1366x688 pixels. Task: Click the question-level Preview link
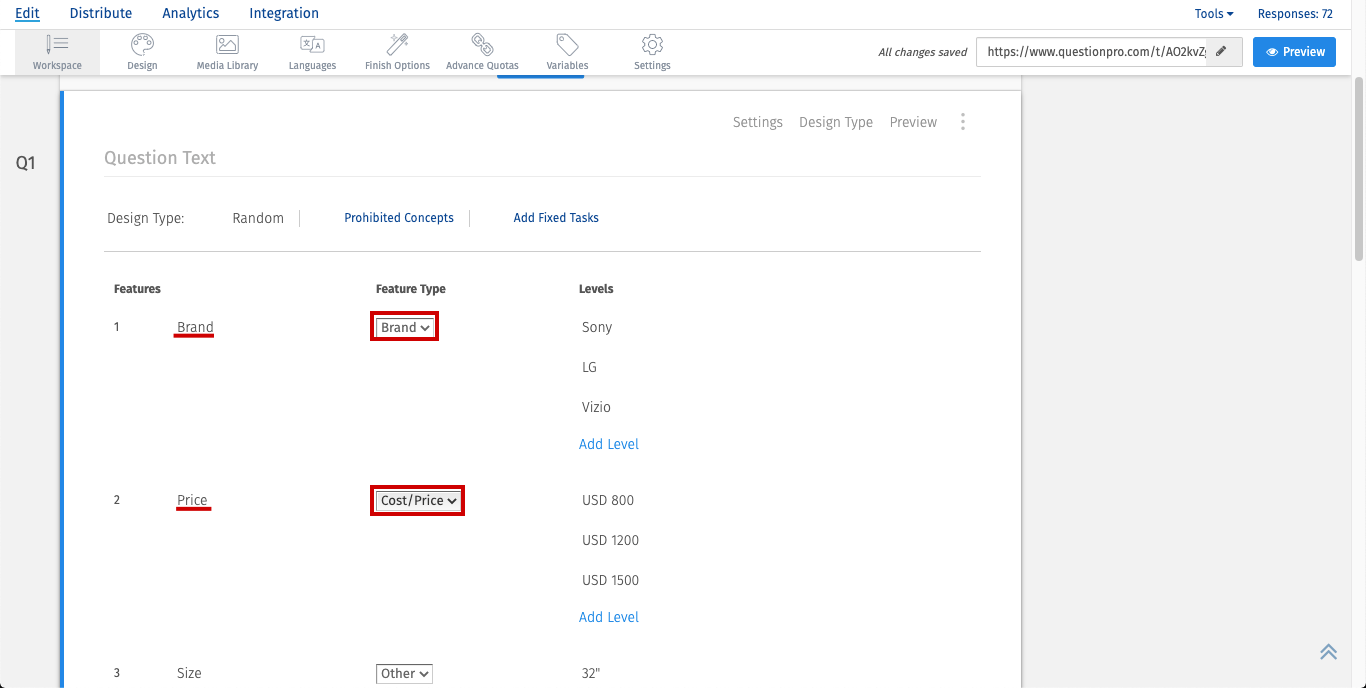(x=913, y=122)
